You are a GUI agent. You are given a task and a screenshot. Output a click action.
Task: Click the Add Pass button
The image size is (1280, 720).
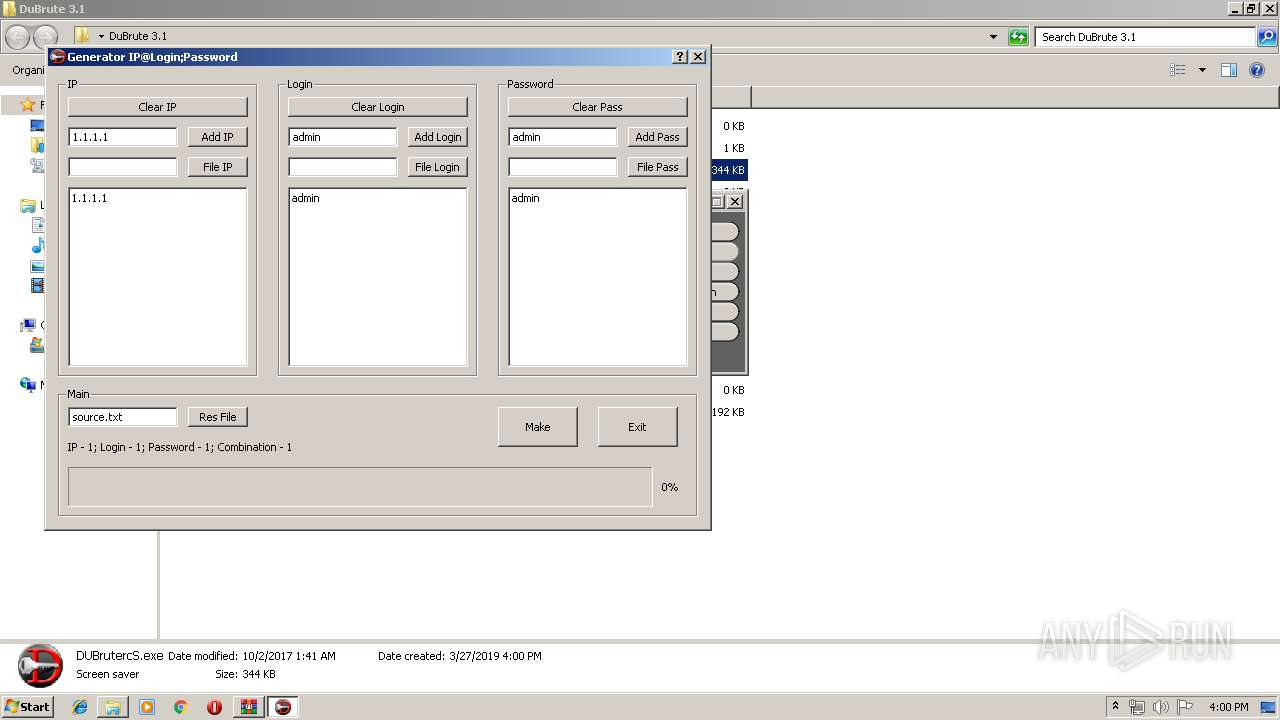[x=658, y=137]
